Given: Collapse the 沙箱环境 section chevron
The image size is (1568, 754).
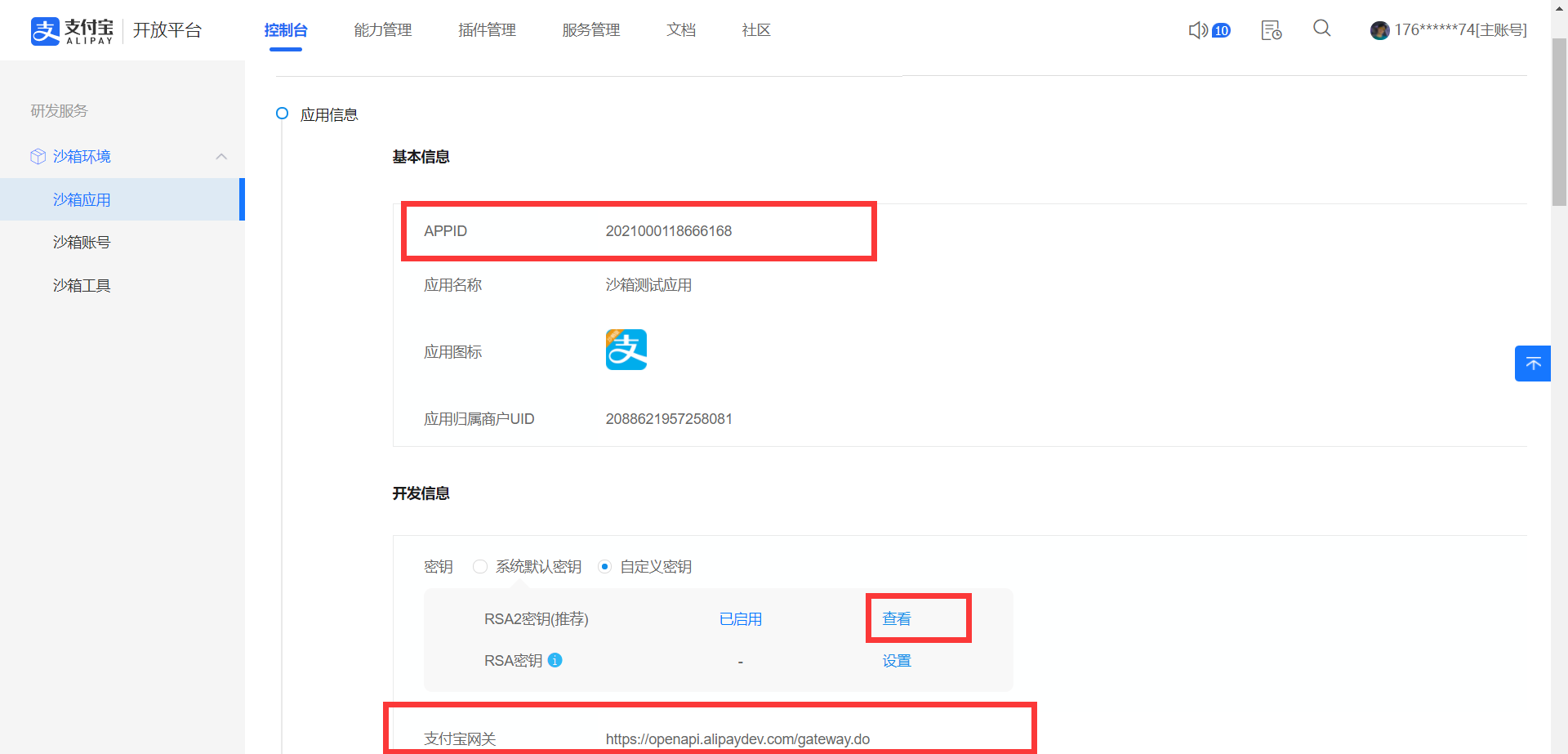Looking at the screenshot, I should coord(221,156).
